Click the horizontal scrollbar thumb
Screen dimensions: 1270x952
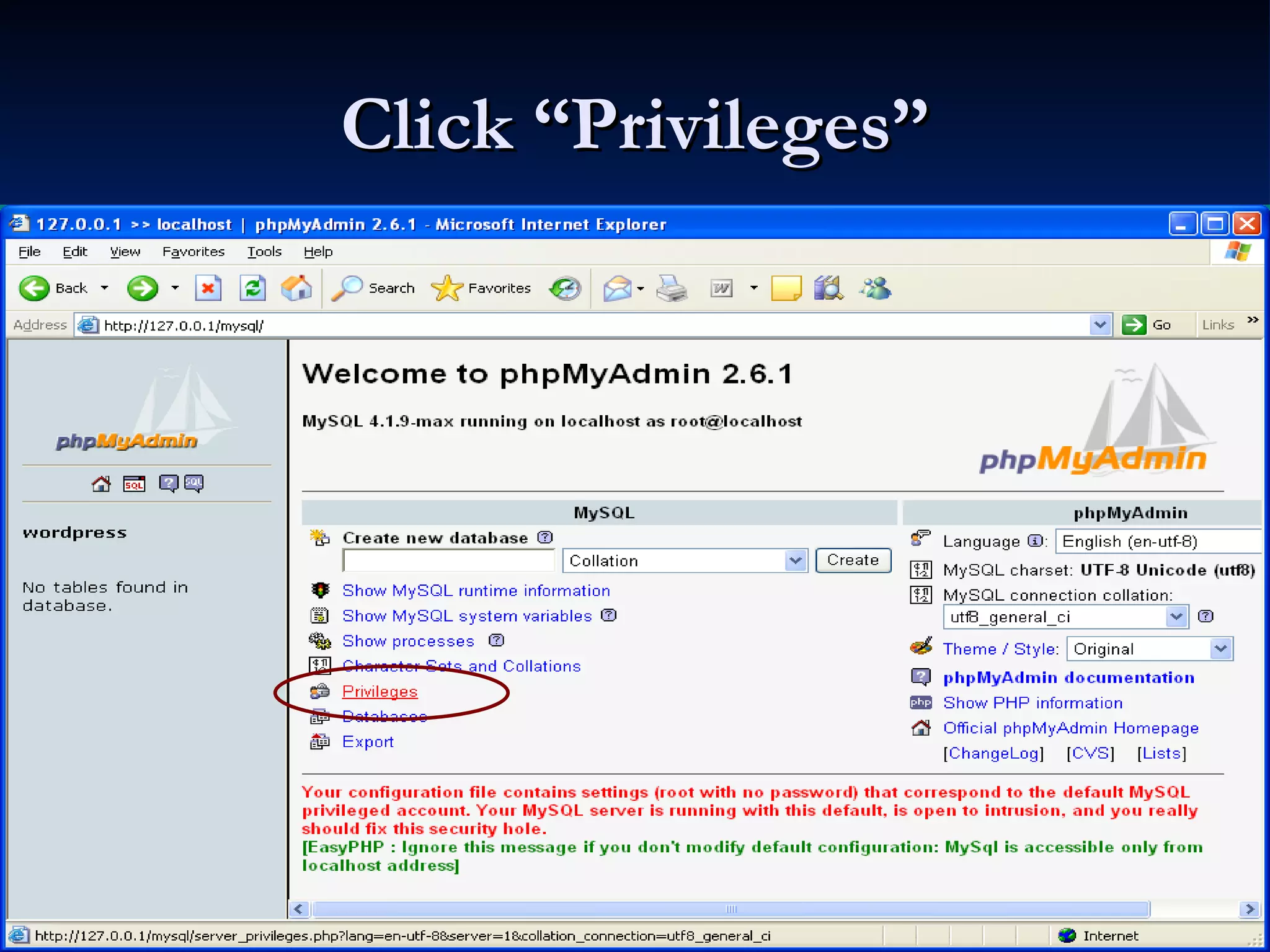tap(731, 909)
